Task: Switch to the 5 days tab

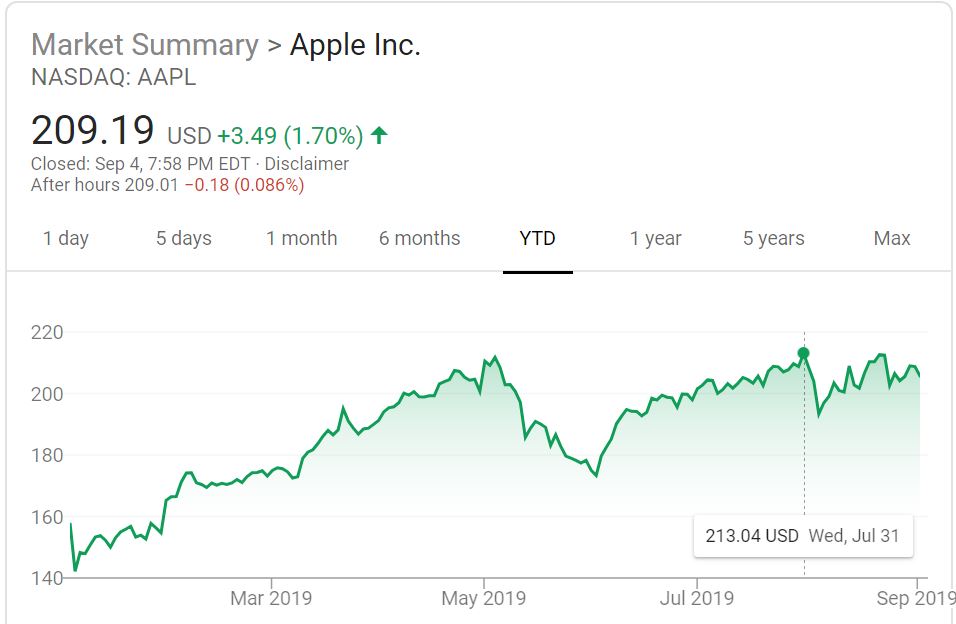Action: [183, 238]
